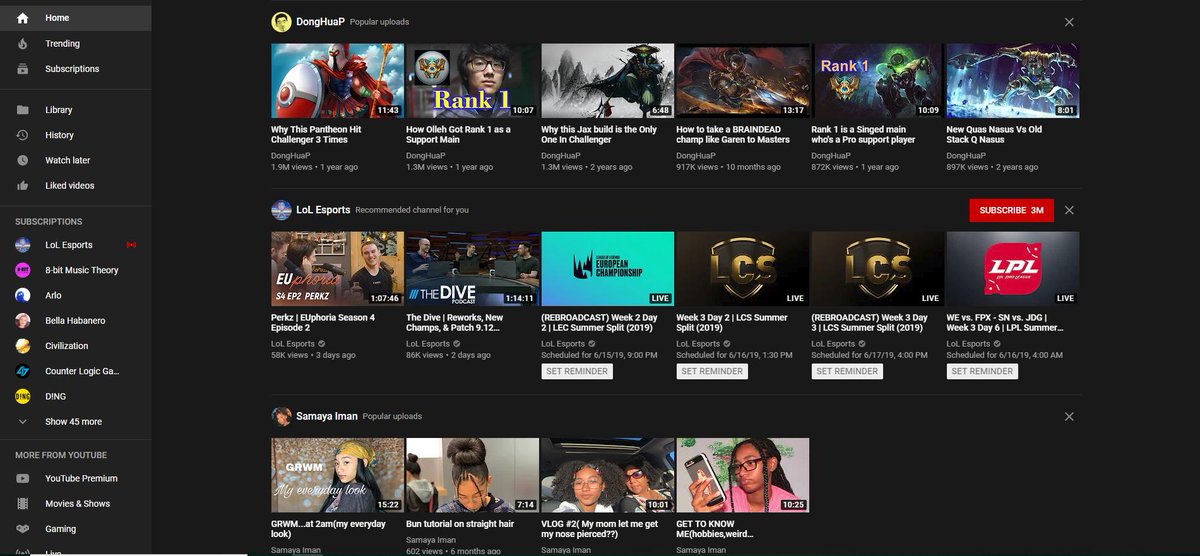Open Bun tutorial on straight hair thumbnail
Viewport: 1200px width, 556px height.
coord(472,475)
